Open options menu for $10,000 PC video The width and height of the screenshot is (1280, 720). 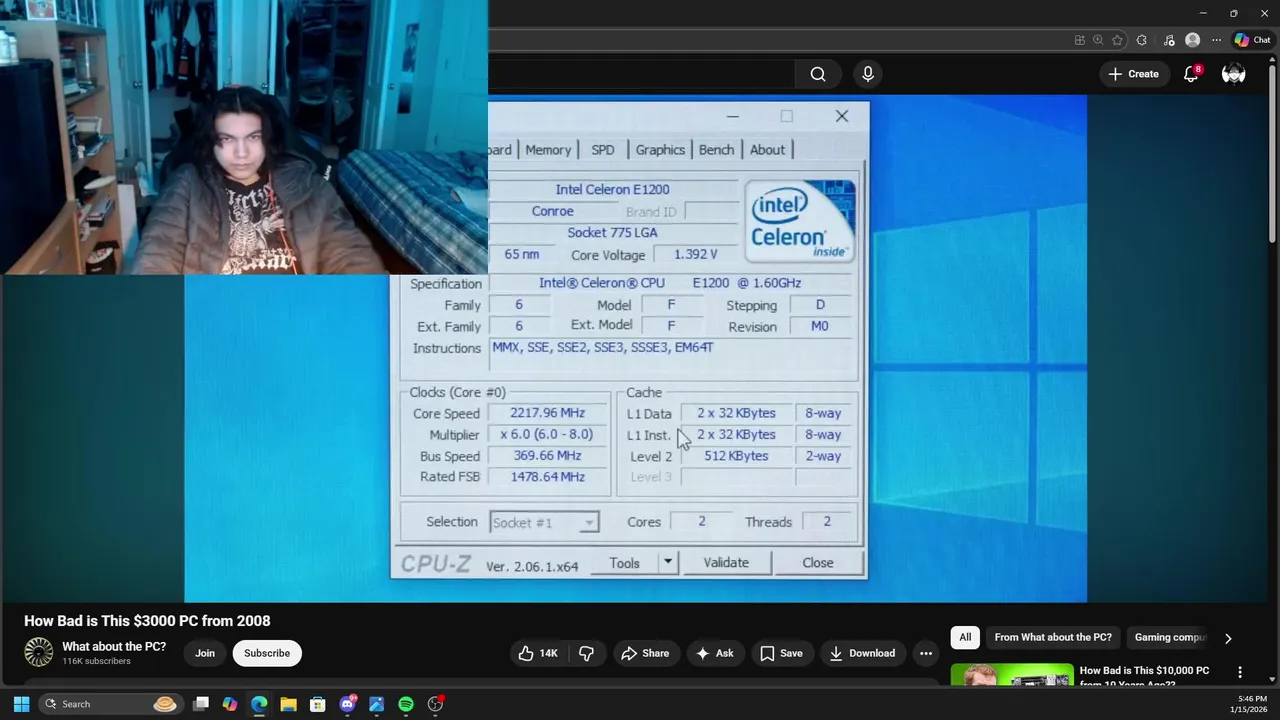tap(1240, 672)
